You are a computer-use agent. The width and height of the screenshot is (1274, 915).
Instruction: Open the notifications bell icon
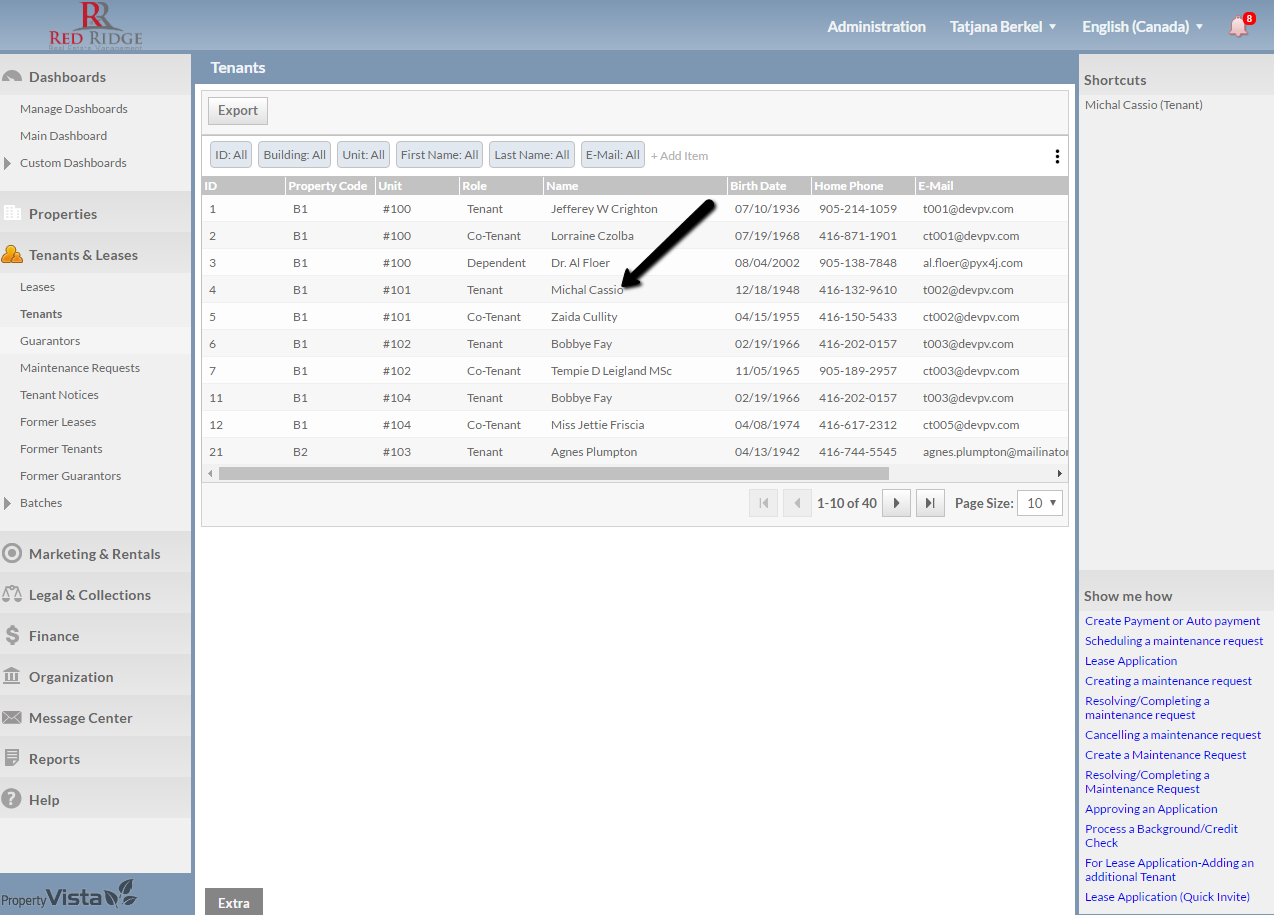[1238, 27]
